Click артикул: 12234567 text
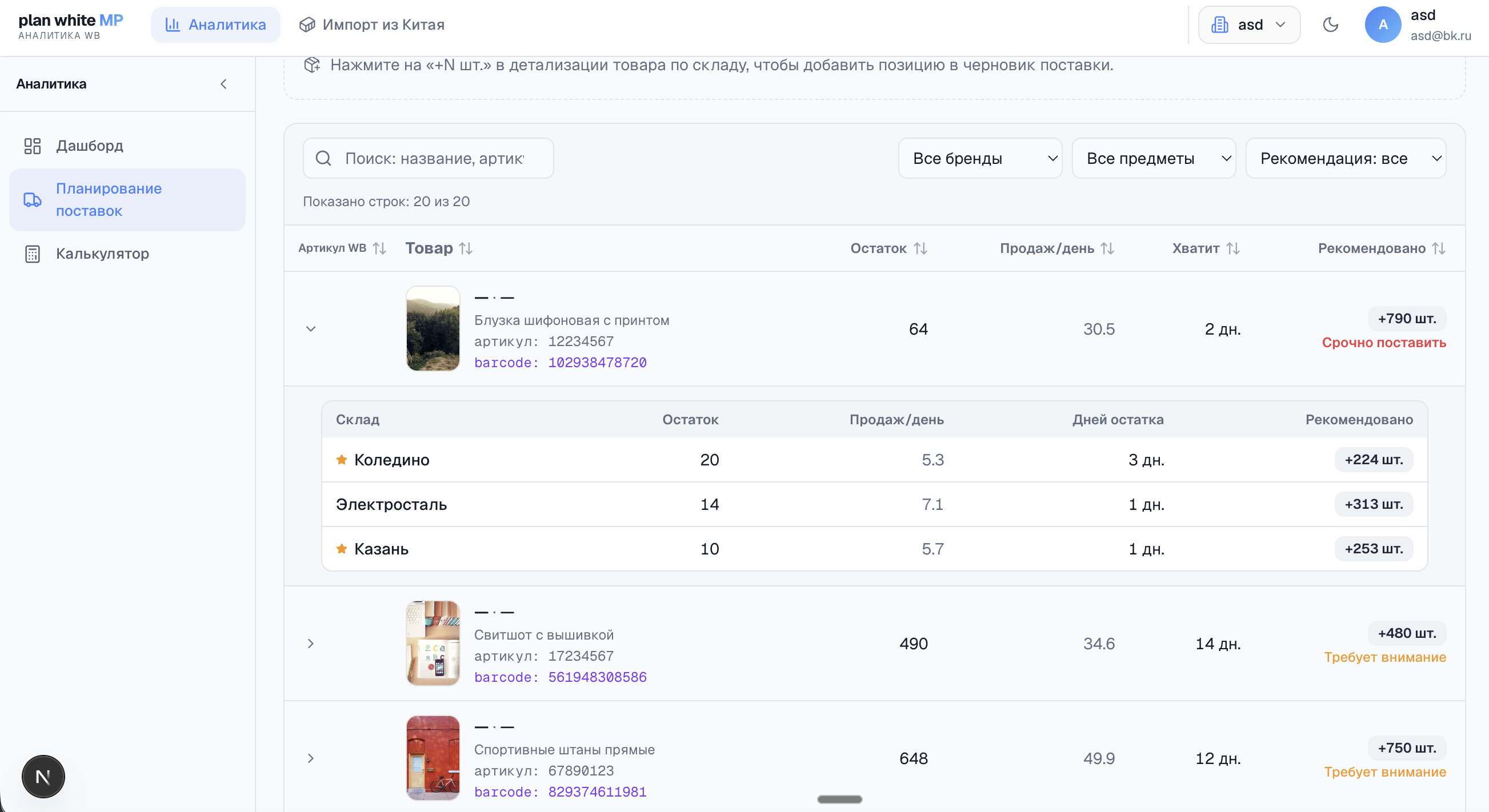The height and width of the screenshot is (812, 1489). click(544, 341)
